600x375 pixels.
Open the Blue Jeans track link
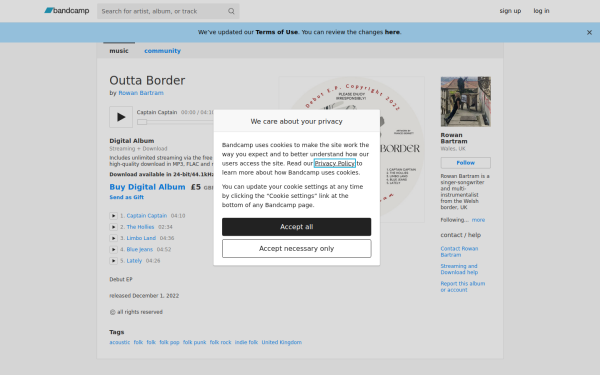(x=140, y=249)
